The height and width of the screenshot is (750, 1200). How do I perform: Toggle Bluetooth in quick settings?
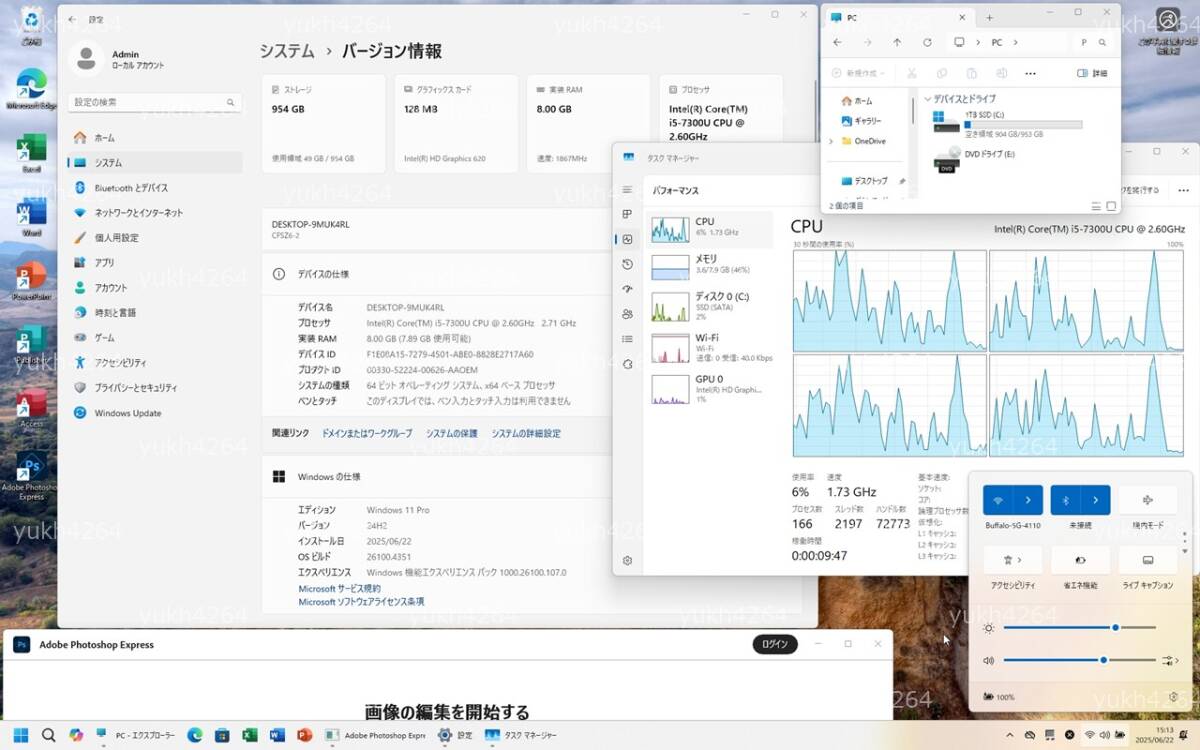click(1066, 500)
